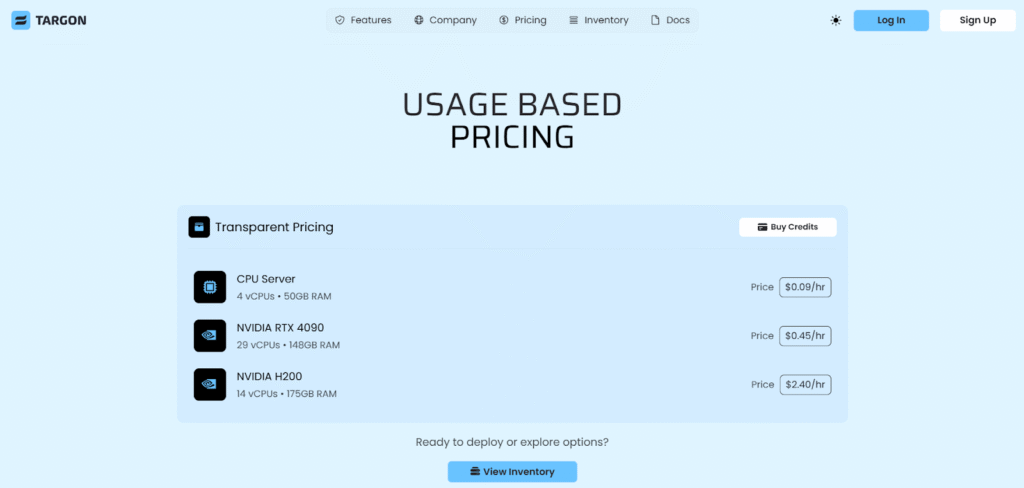Click the View Inventory button
The image size is (1024, 488).
pos(512,471)
